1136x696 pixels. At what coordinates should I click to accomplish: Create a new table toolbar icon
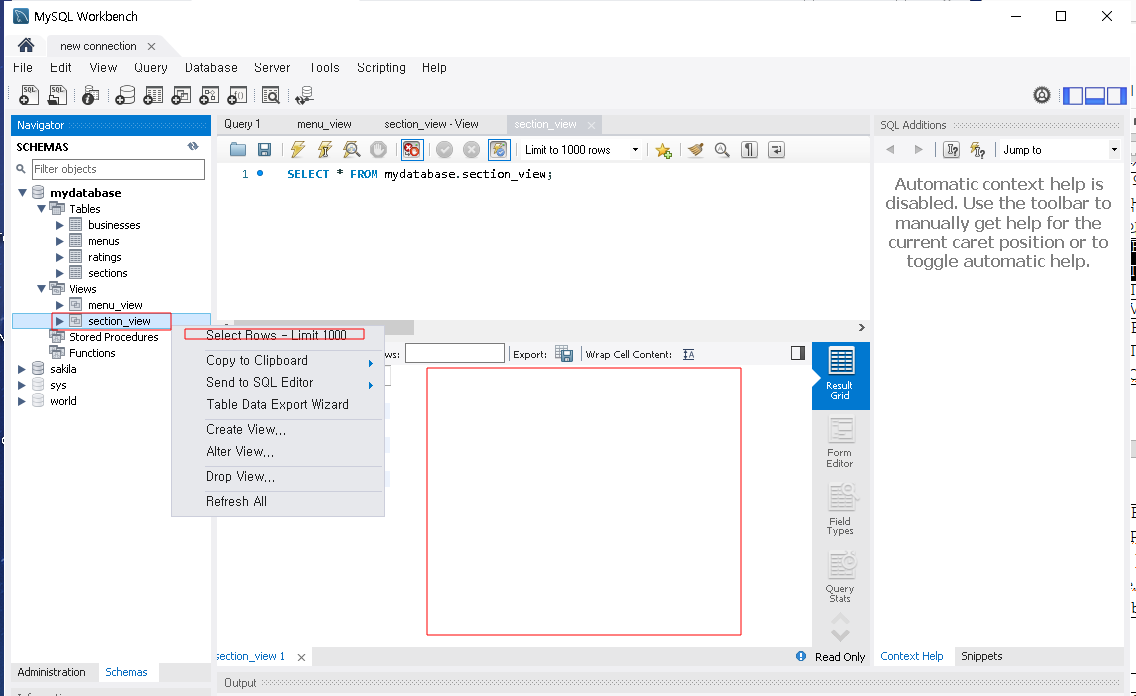click(x=154, y=95)
